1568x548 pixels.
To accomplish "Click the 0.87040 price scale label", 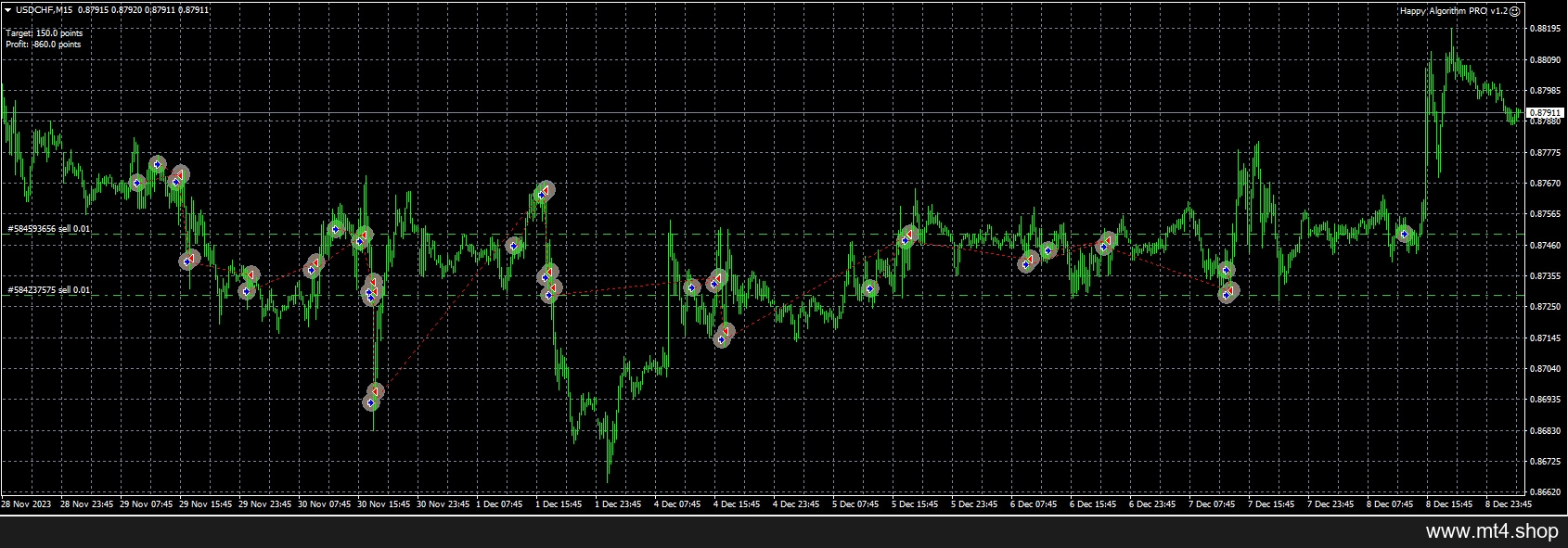I will coord(1544,369).
